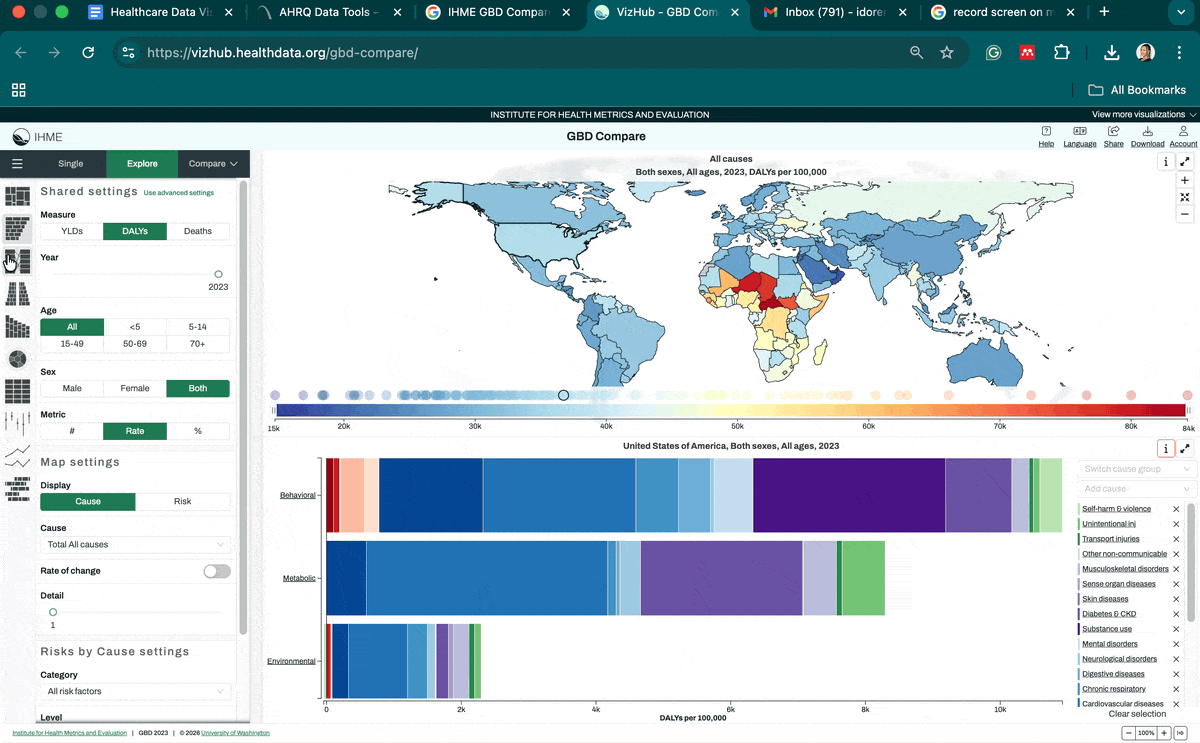Open the pie/sunburst chart view
The image size is (1200, 743).
point(16,358)
